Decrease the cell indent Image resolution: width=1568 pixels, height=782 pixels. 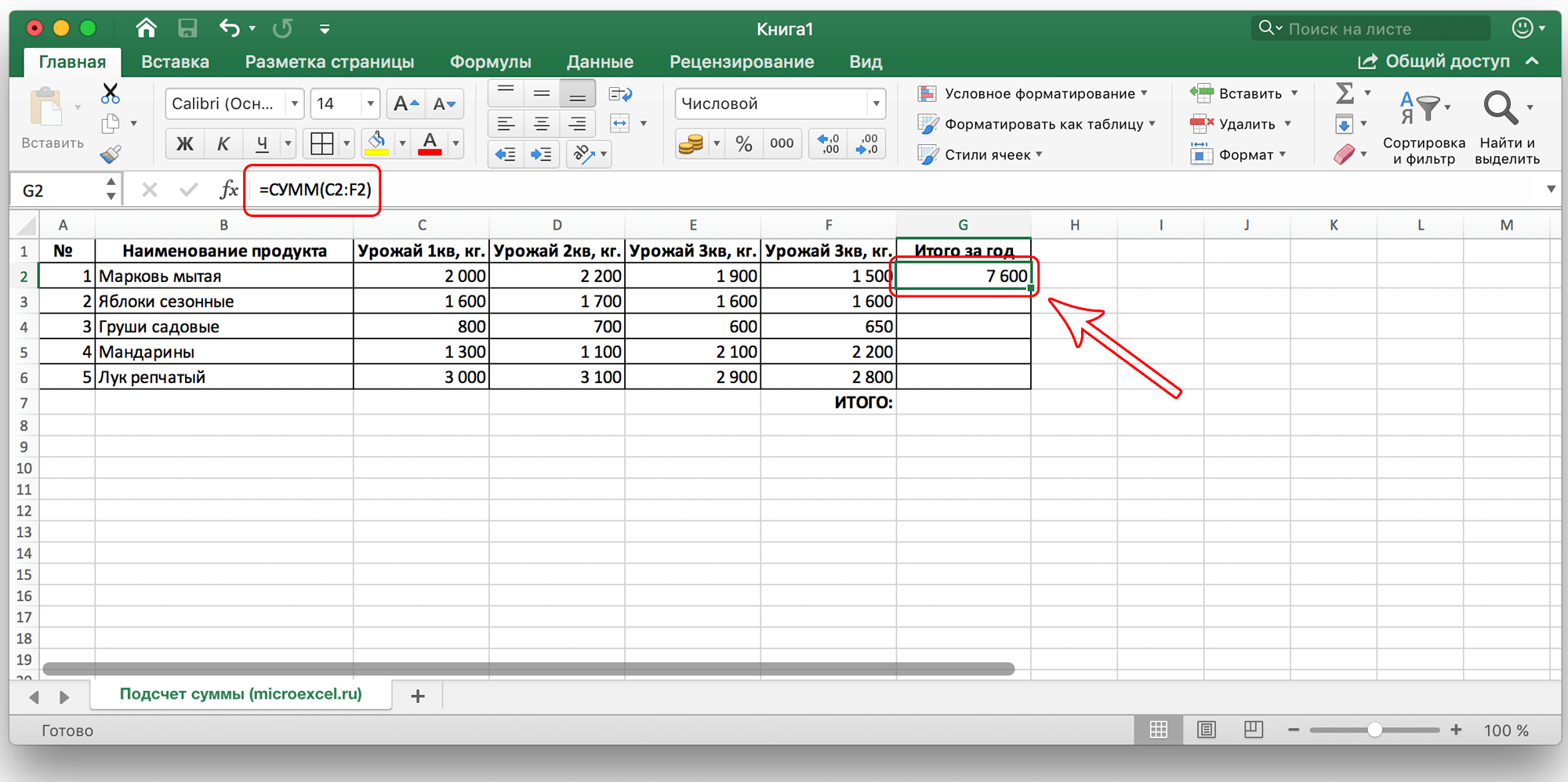[x=506, y=154]
